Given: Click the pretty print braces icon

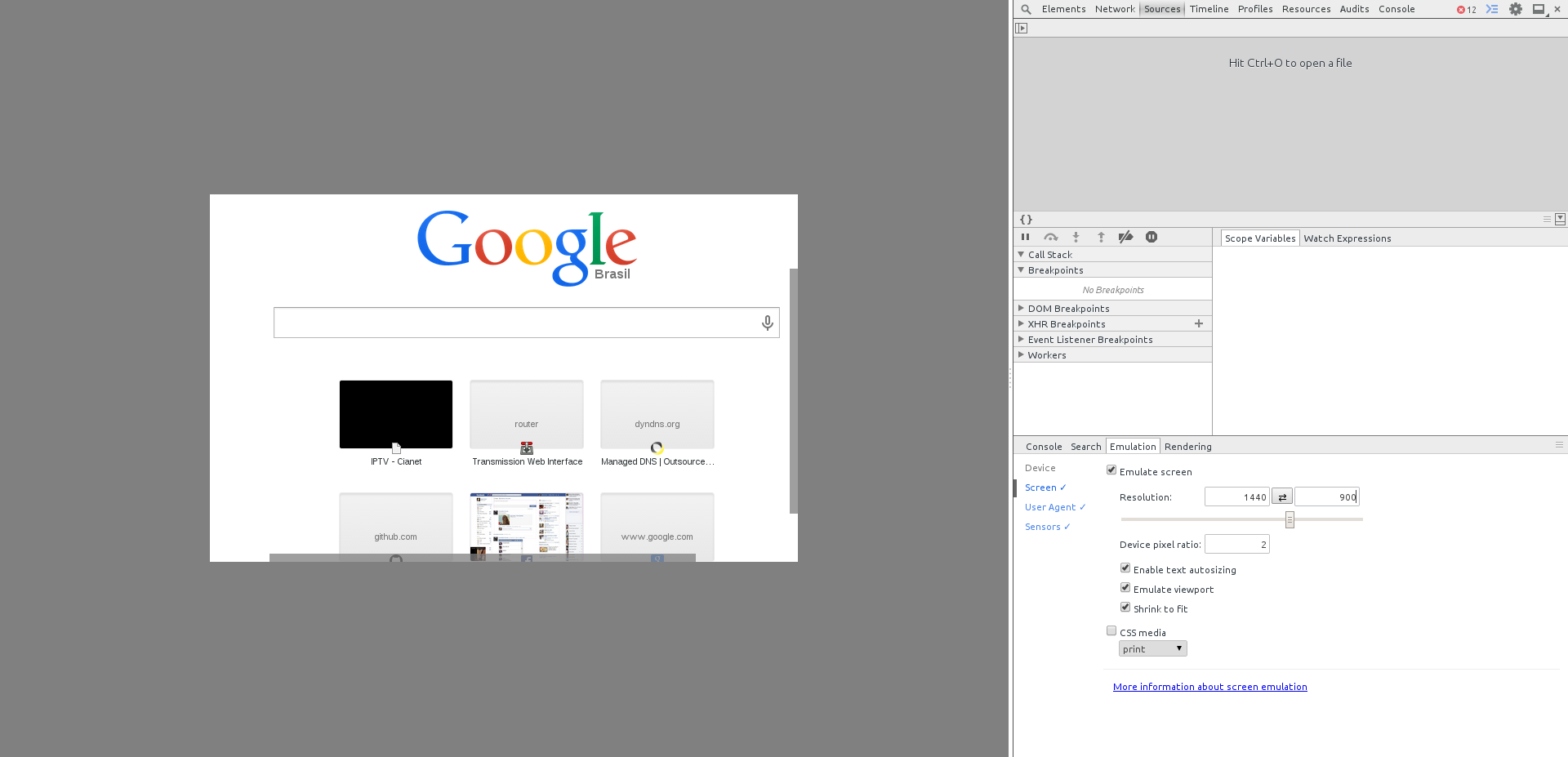Looking at the screenshot, I should pyautogui.click(x=1027, y=219).
